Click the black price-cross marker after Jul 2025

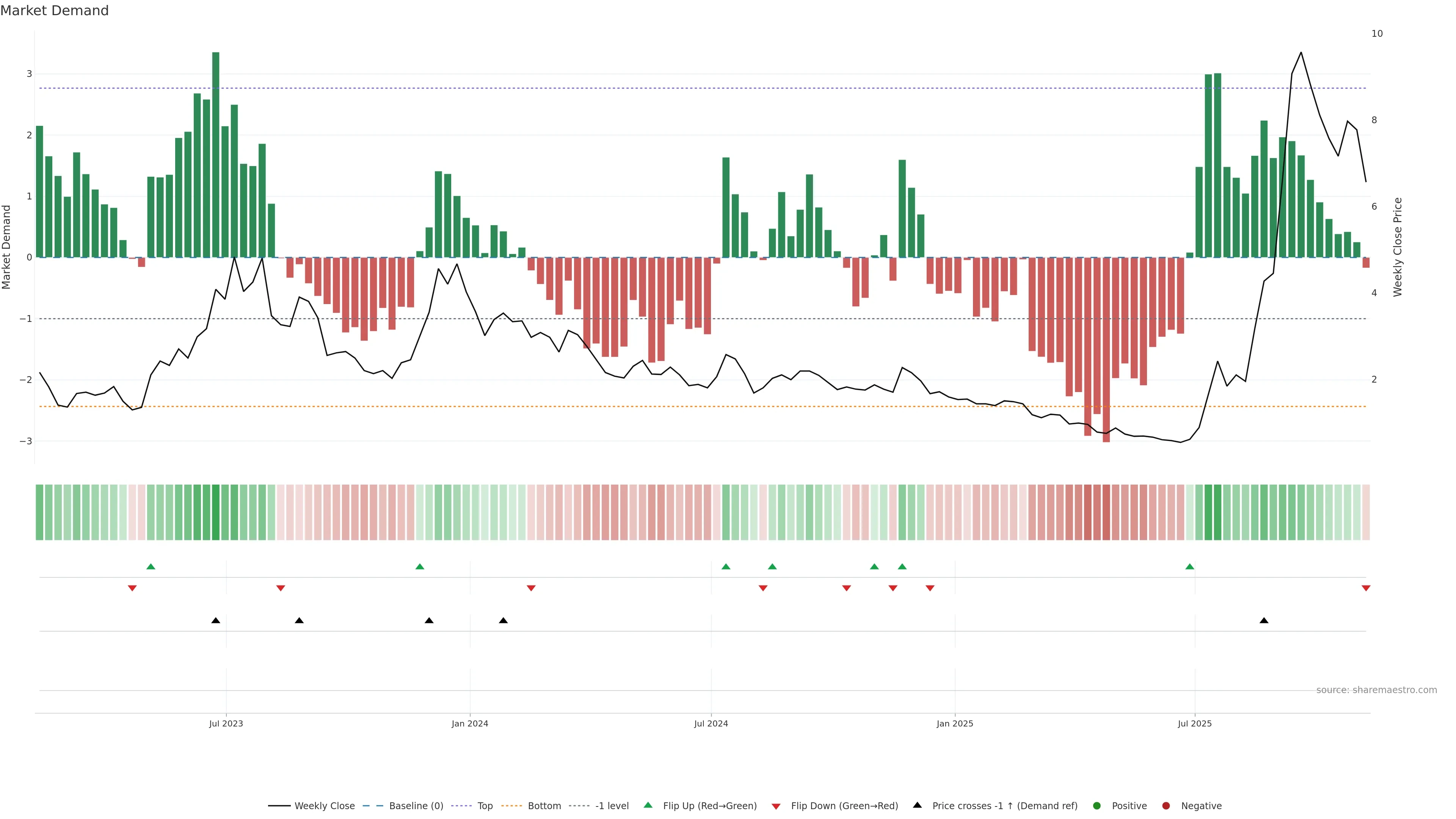pyautogui.click(x=1264, y=621)
